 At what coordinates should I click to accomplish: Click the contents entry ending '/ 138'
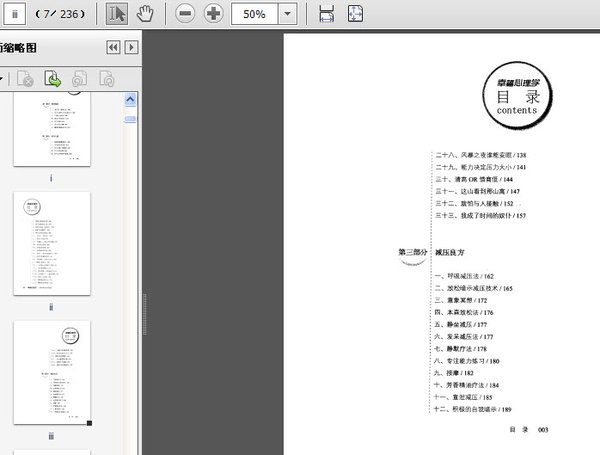click(x=481, y=155)
